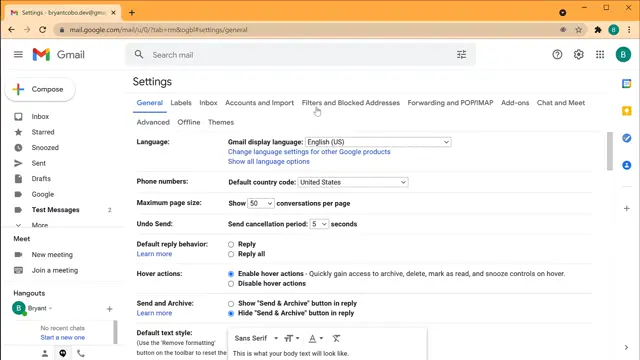Open the Add-ons settings tab
The width and height of the screenshot is (640, 360).
(x=515, y=103)
